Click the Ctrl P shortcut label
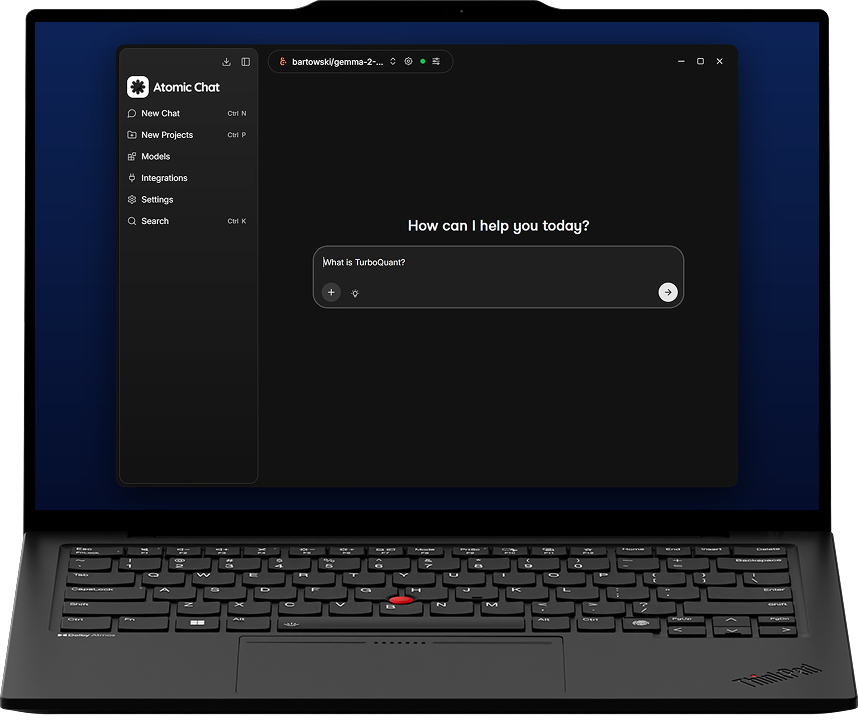Image resolution: width=858 pixels, height=722 pixels. click(x=237, y=135)
